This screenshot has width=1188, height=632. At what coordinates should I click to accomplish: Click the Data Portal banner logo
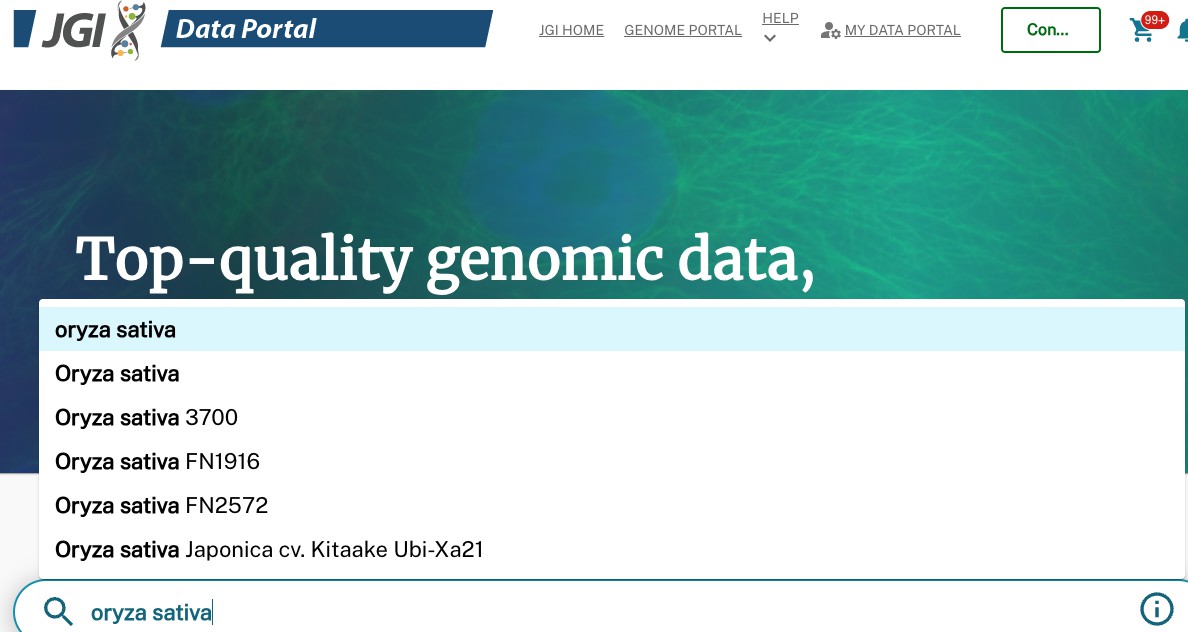(327, 29)
